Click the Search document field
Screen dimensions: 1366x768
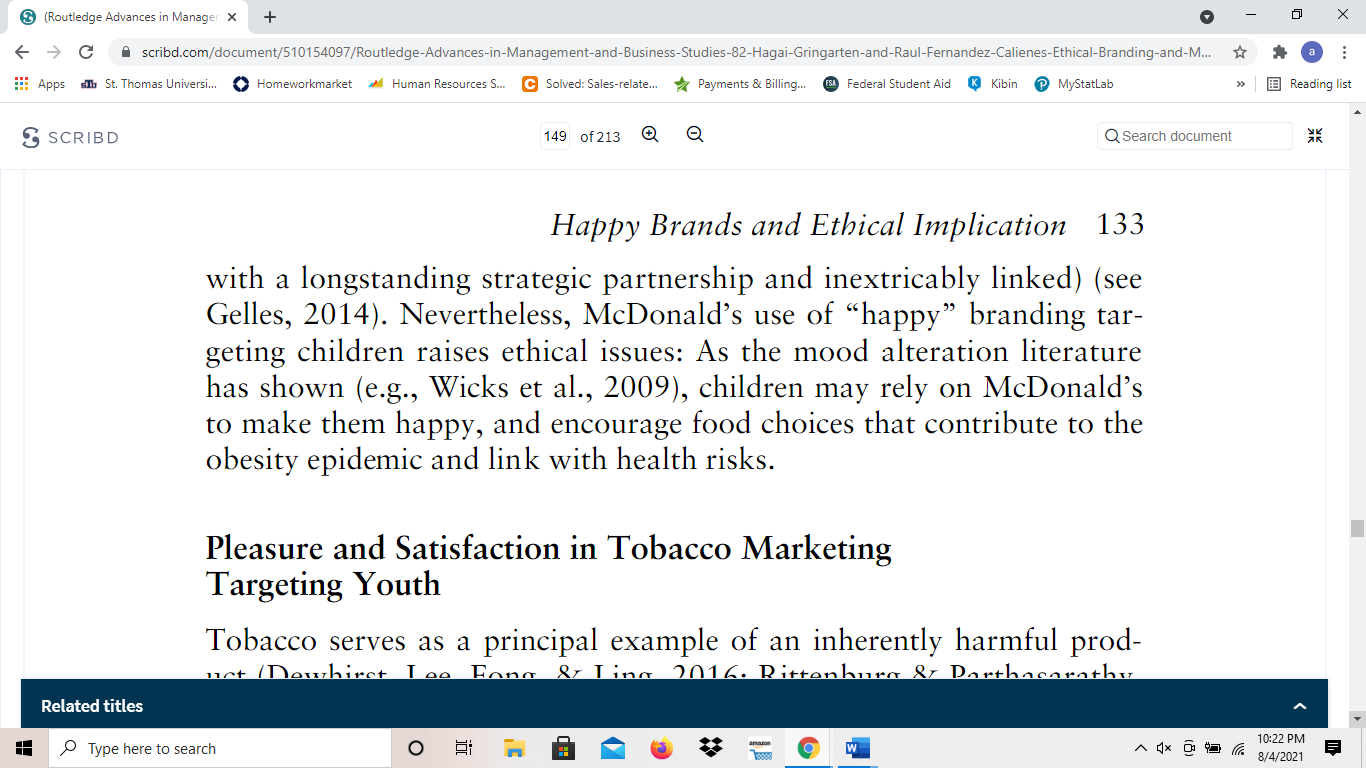click(1195, 136)
